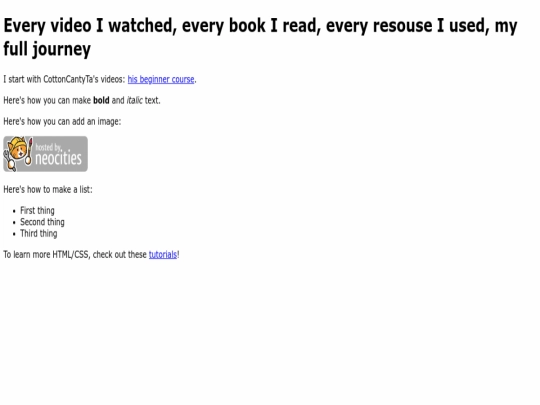The image size is (540, 405).
Task: Click the hosted by neocities badge image
Action: pyautogui.click(x=45, y=154)
